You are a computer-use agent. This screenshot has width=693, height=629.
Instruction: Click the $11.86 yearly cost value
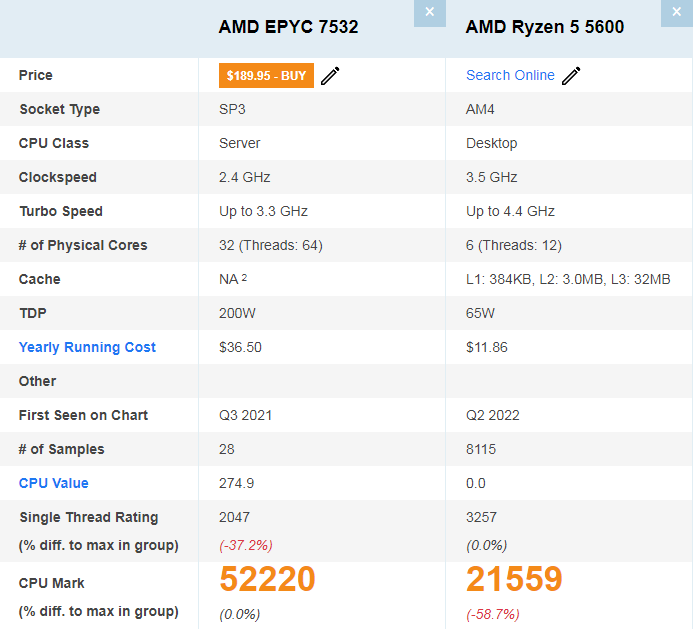[x=487, y=347]
